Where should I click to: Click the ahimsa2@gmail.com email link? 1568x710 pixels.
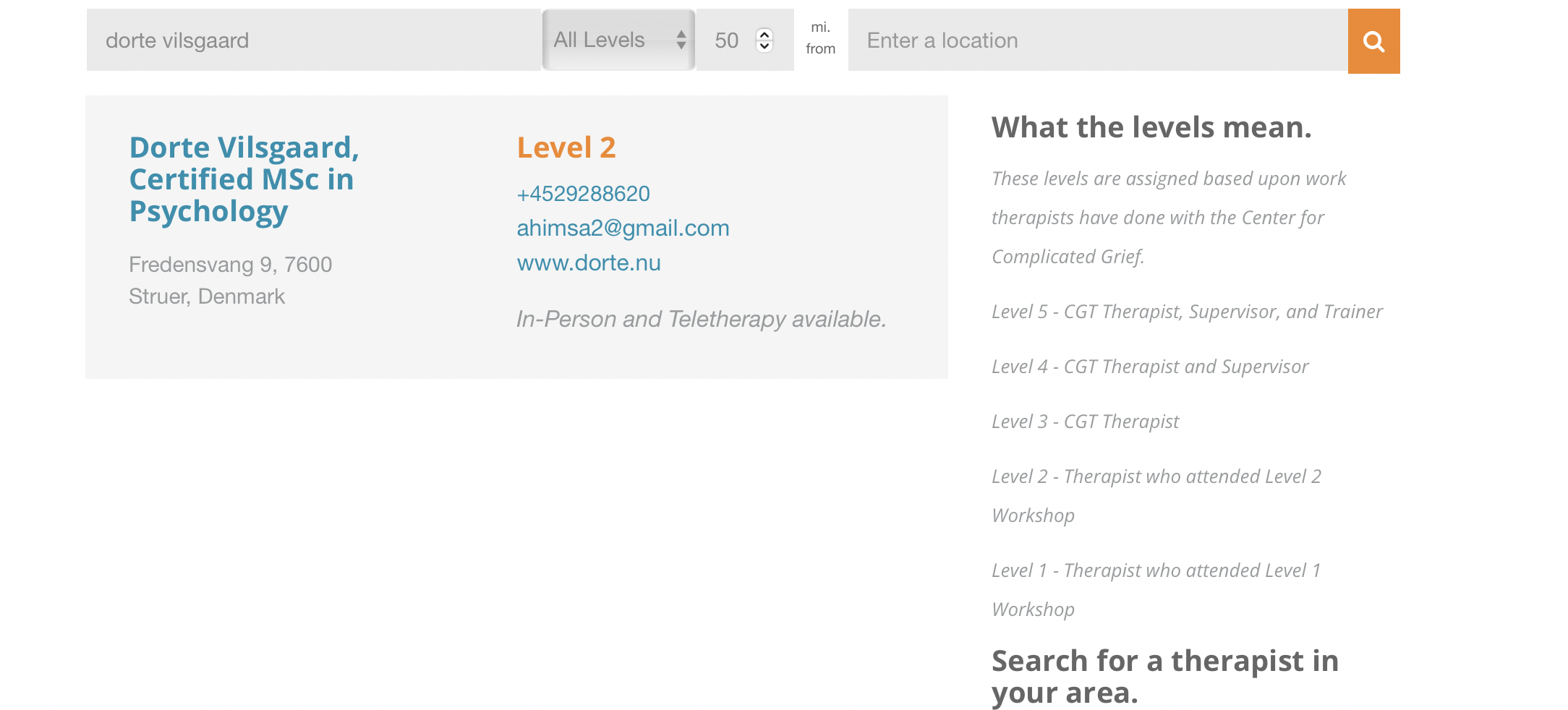(623, 228)
